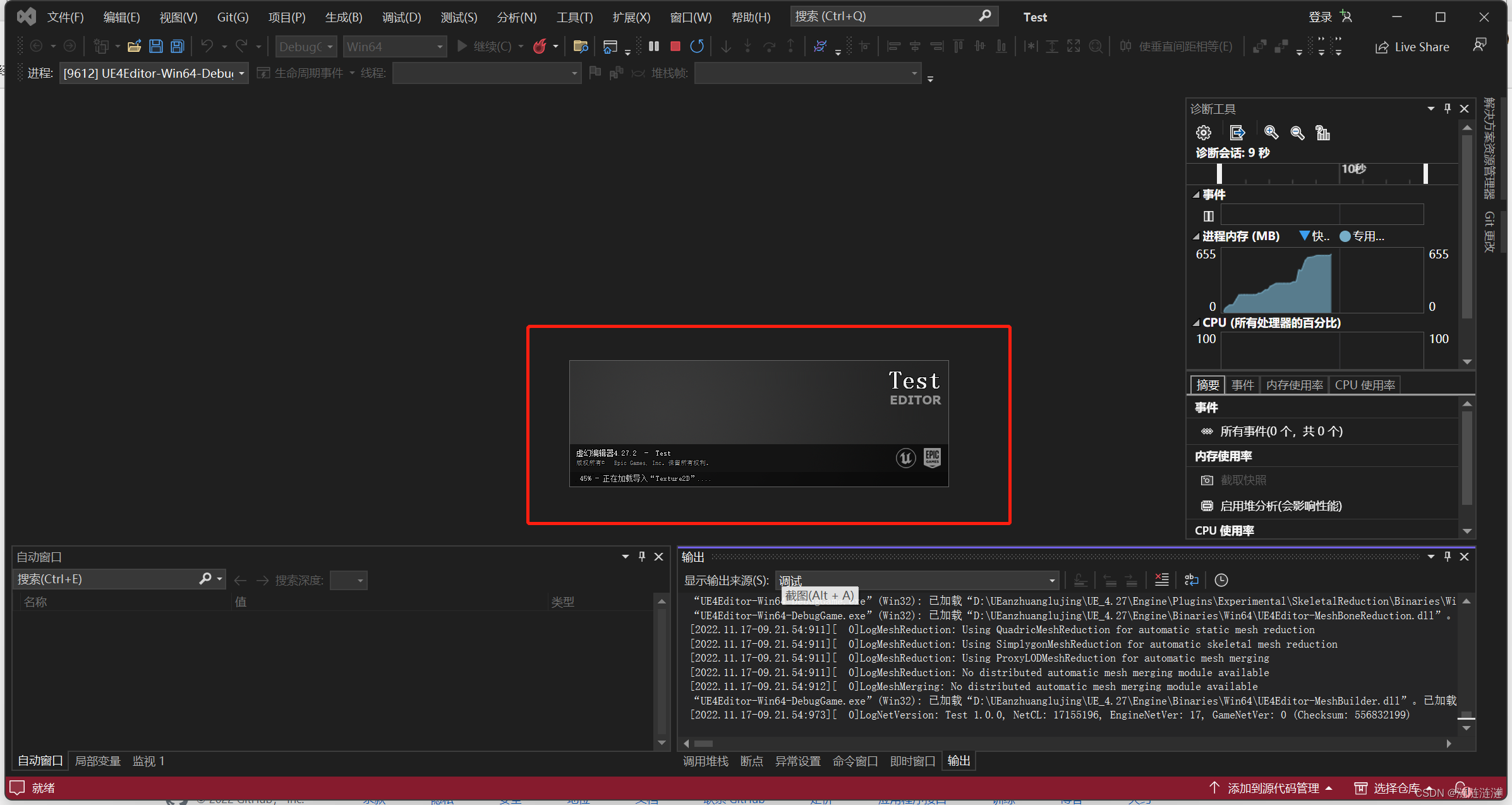1512x805 pixels.
Task: Switch to the 局部变量 tab
Action: (x=97, y=761)
